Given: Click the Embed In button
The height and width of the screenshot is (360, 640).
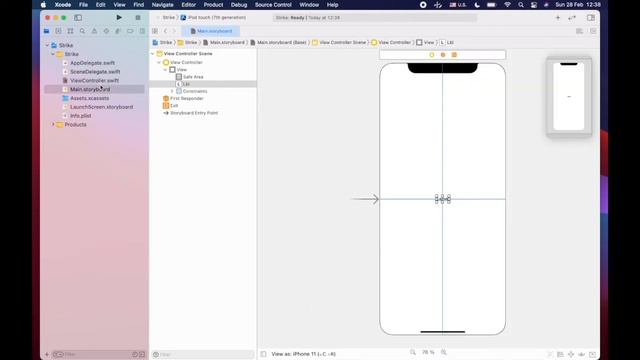Looking at the screenshot, I should click(592, 354).
